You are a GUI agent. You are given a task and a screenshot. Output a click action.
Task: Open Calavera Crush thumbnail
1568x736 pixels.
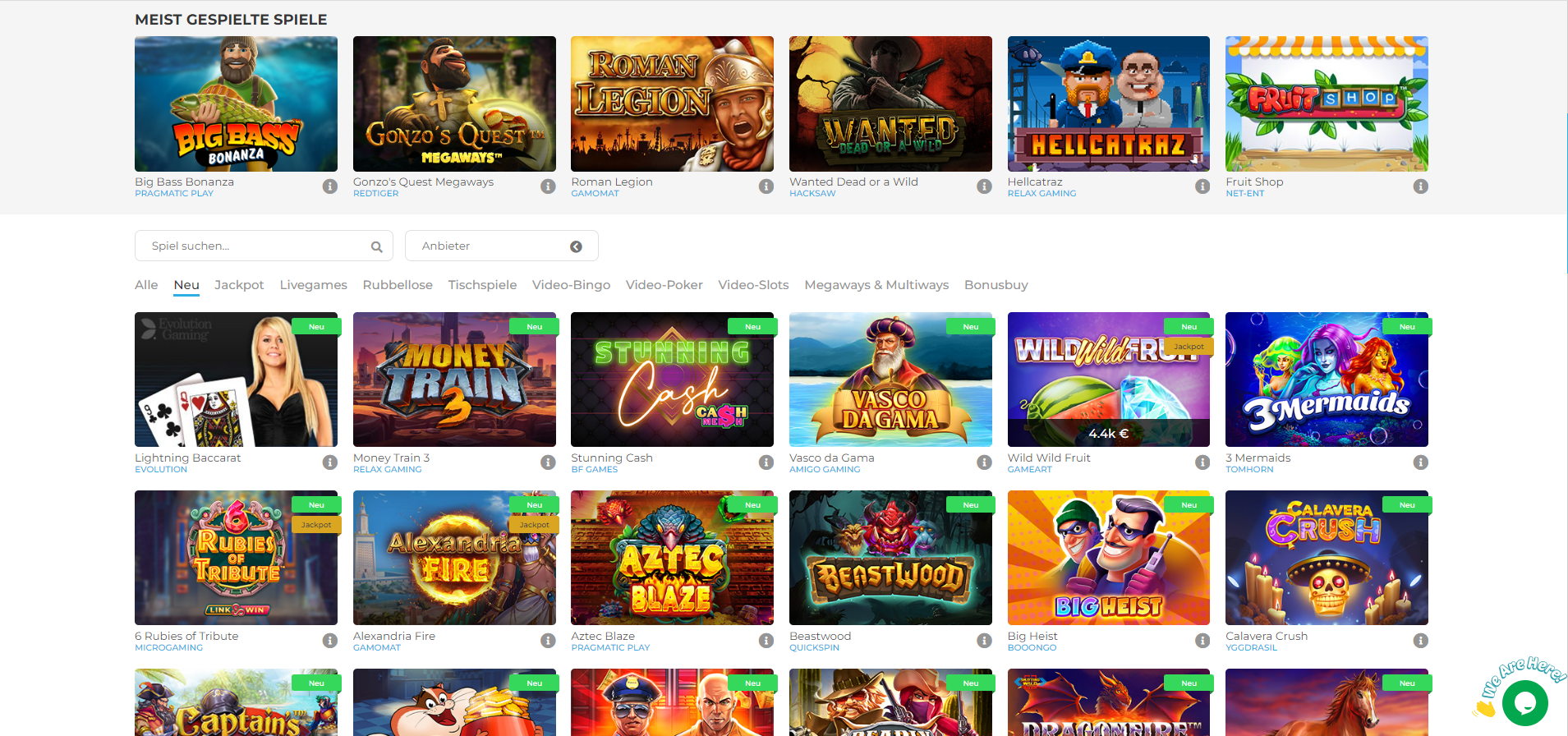(x=1327, y=558)
